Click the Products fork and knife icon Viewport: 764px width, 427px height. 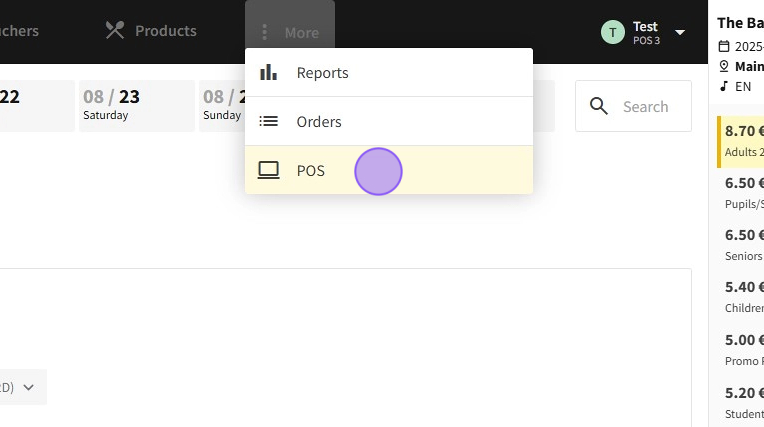tap(115, 31)
